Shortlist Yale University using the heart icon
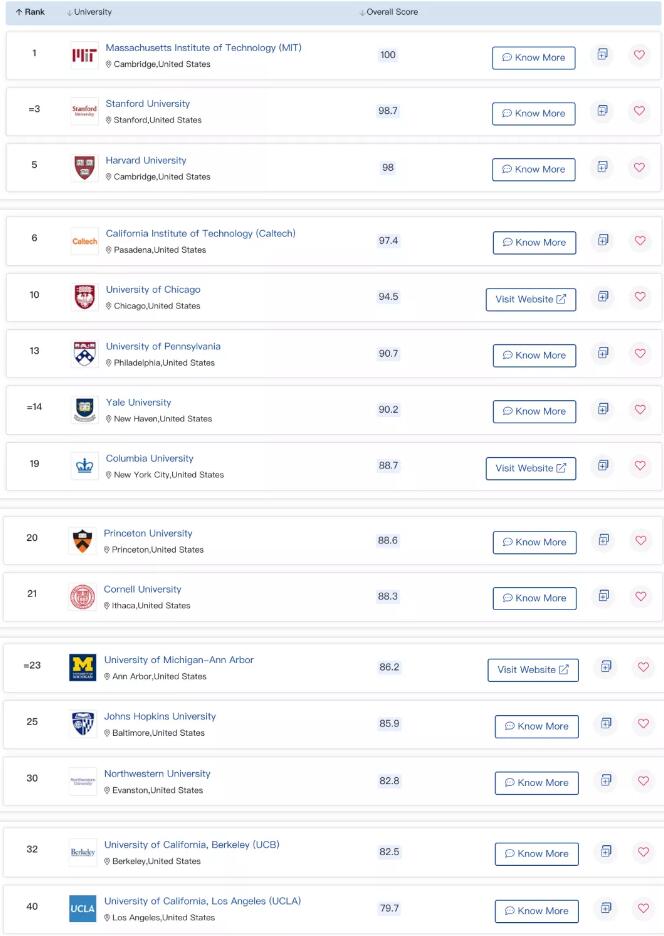 click(x=640, y=409)
